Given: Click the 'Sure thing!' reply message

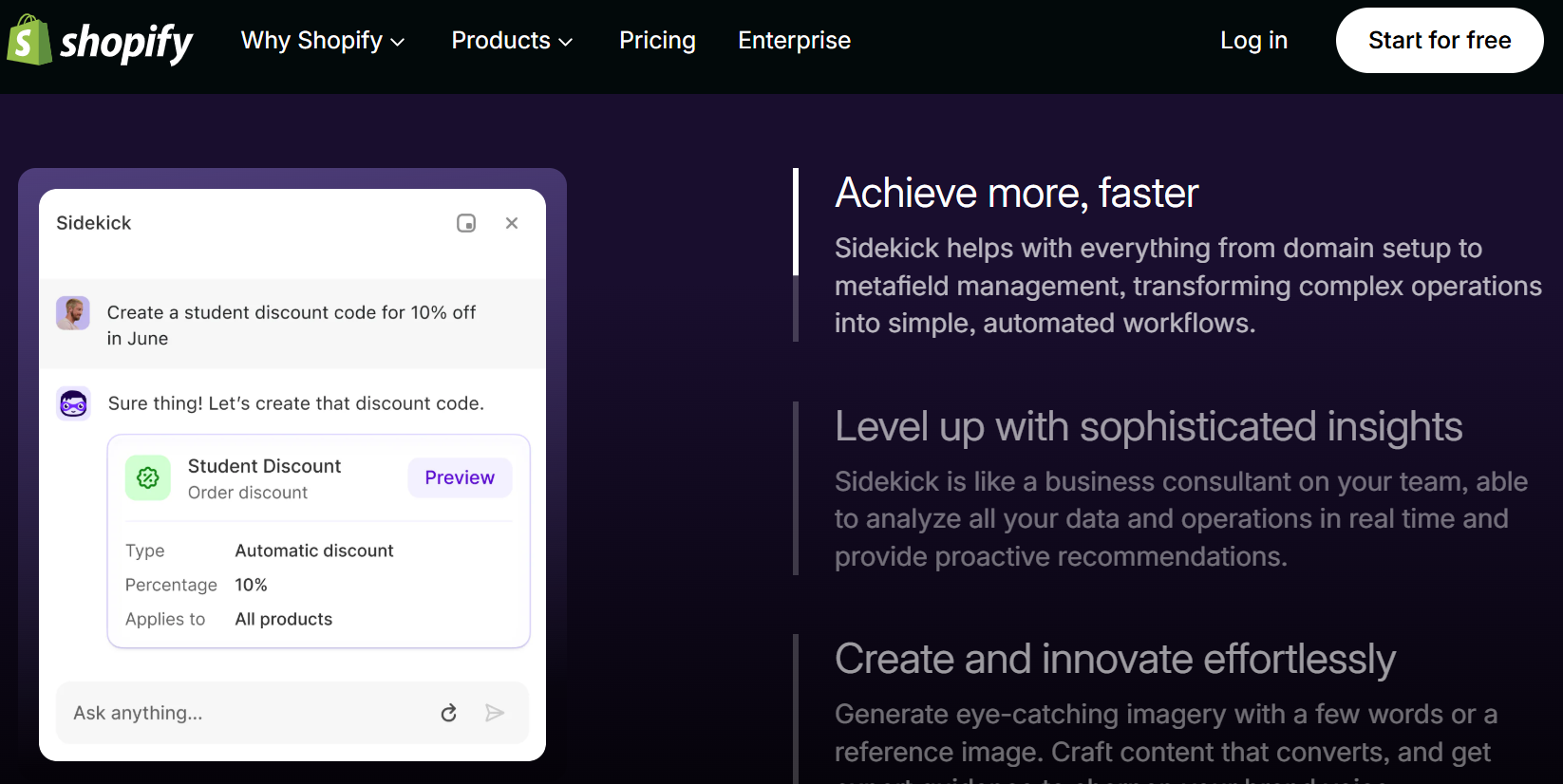Looking at the screenshot, I should 296,403.
